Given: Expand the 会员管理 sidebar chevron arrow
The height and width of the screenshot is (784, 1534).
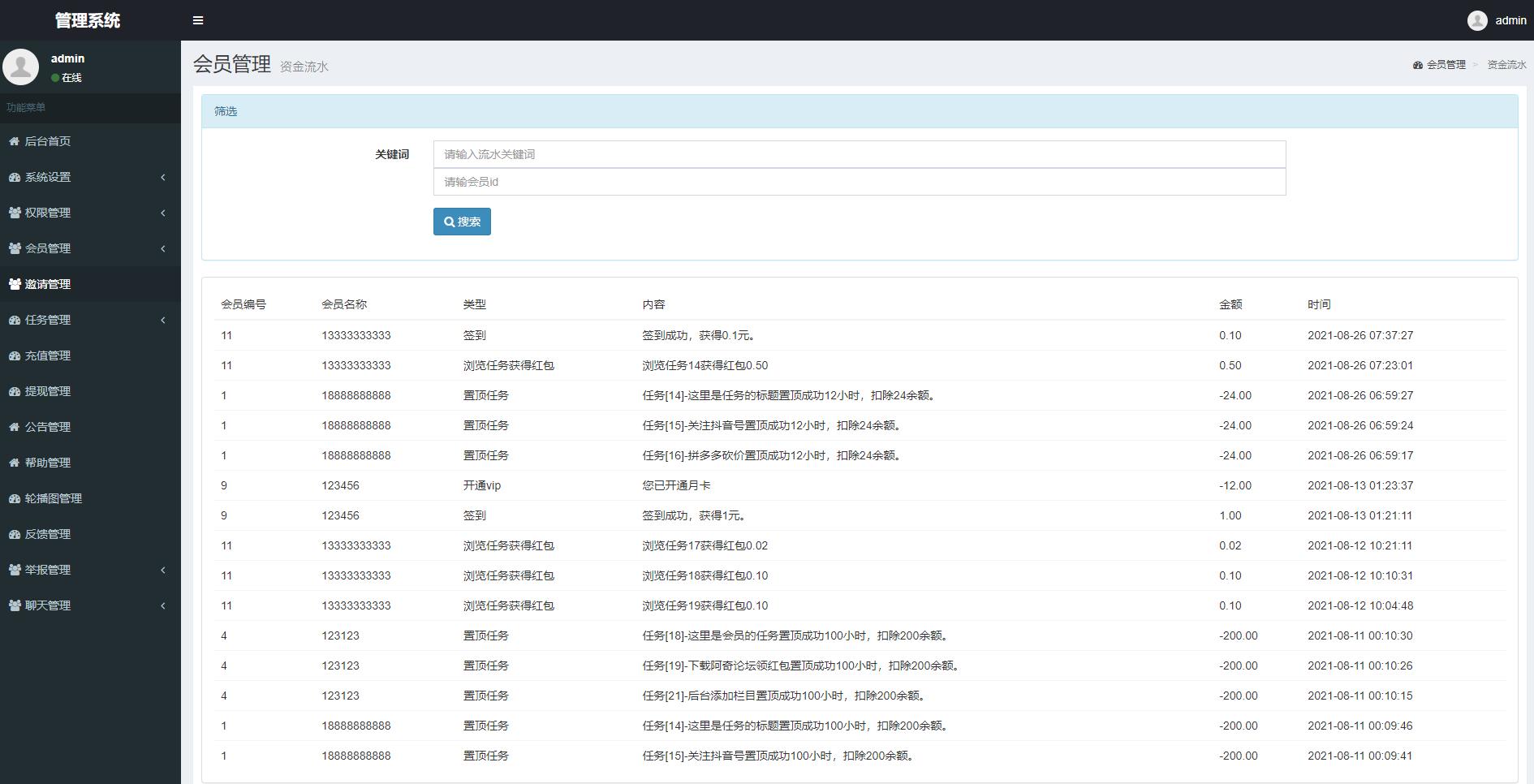Looking at the screenshot, I should (163, 248).
